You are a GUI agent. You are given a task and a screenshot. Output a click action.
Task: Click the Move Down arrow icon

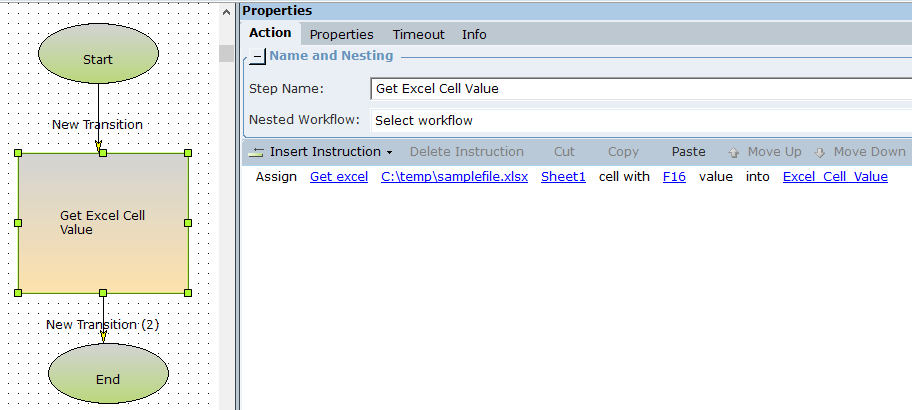tap(820, 153)
